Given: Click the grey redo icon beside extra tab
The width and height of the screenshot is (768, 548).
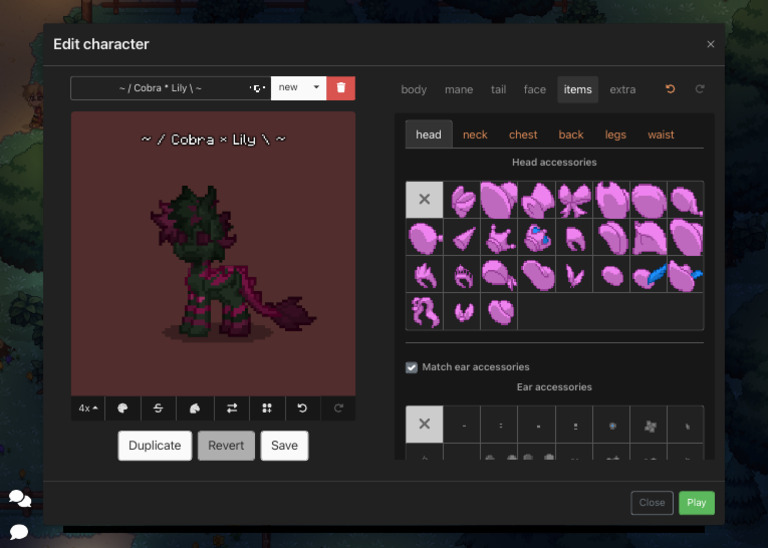Looking at the screenshot, I should tap(700, 89).
